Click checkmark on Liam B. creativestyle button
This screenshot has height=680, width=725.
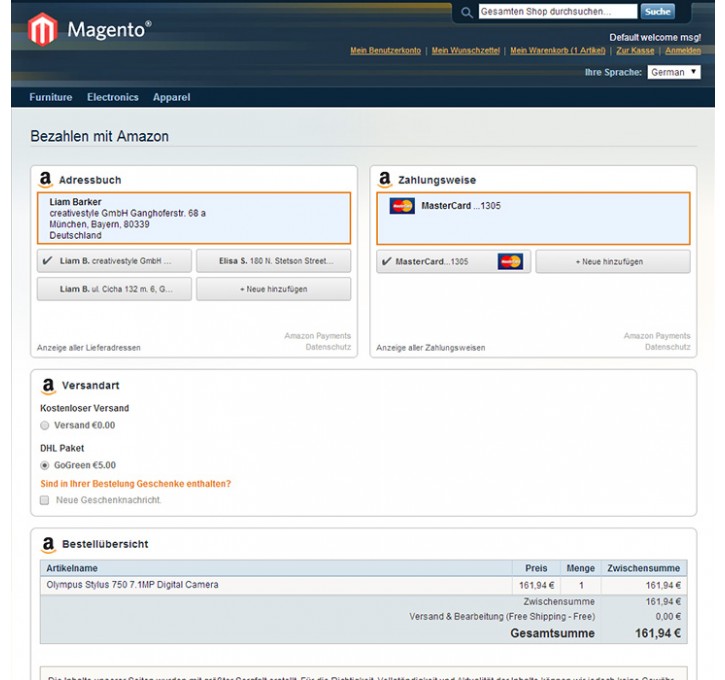click(47, 261)
